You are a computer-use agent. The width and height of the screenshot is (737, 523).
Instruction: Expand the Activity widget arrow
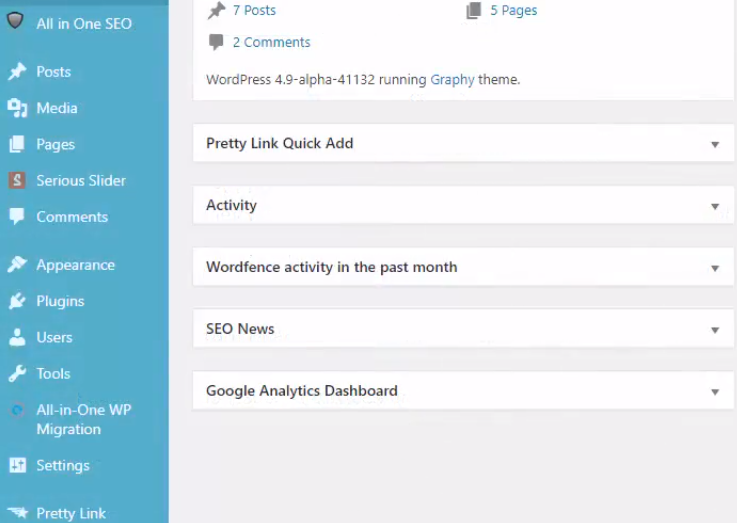click(x=715, y=206)
